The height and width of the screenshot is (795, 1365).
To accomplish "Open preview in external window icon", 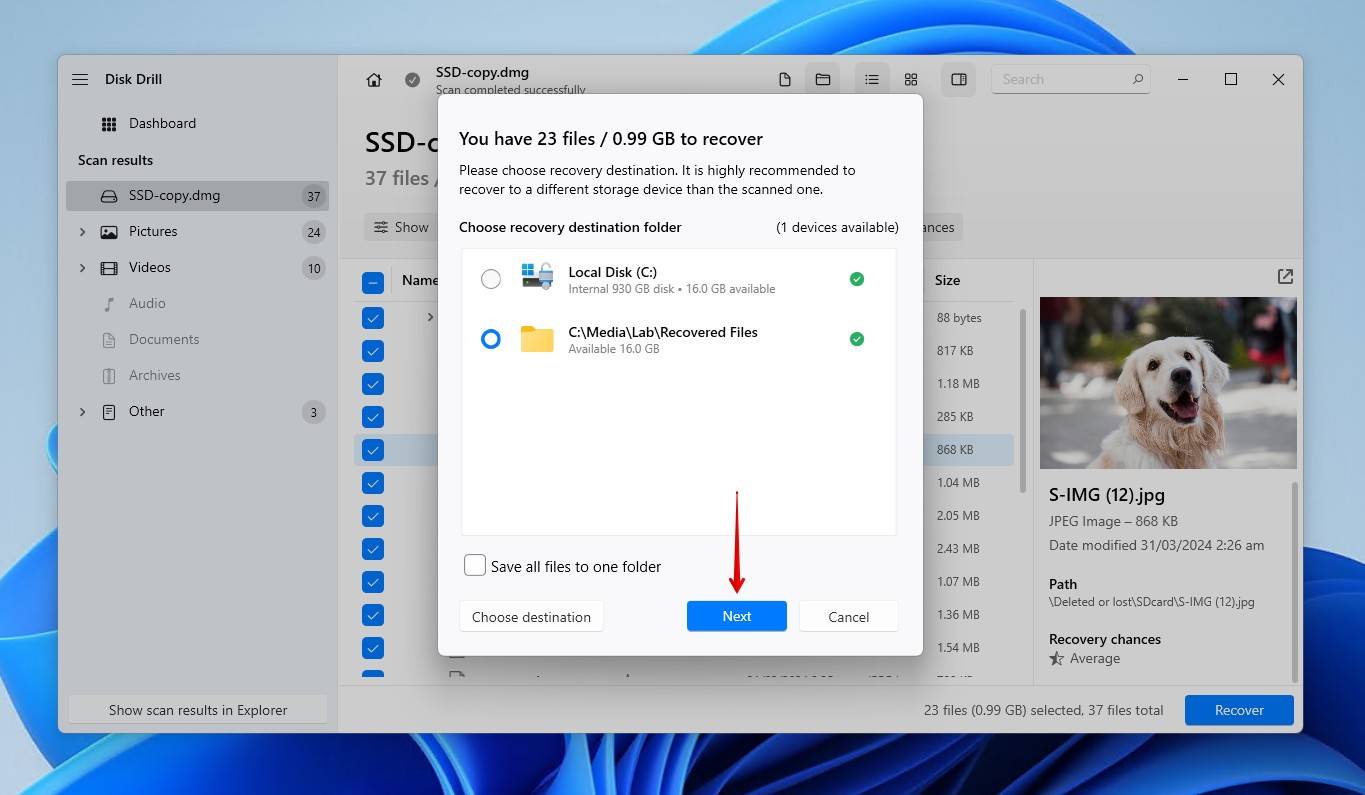I will pyautogui.click(x=1285, y=277).
